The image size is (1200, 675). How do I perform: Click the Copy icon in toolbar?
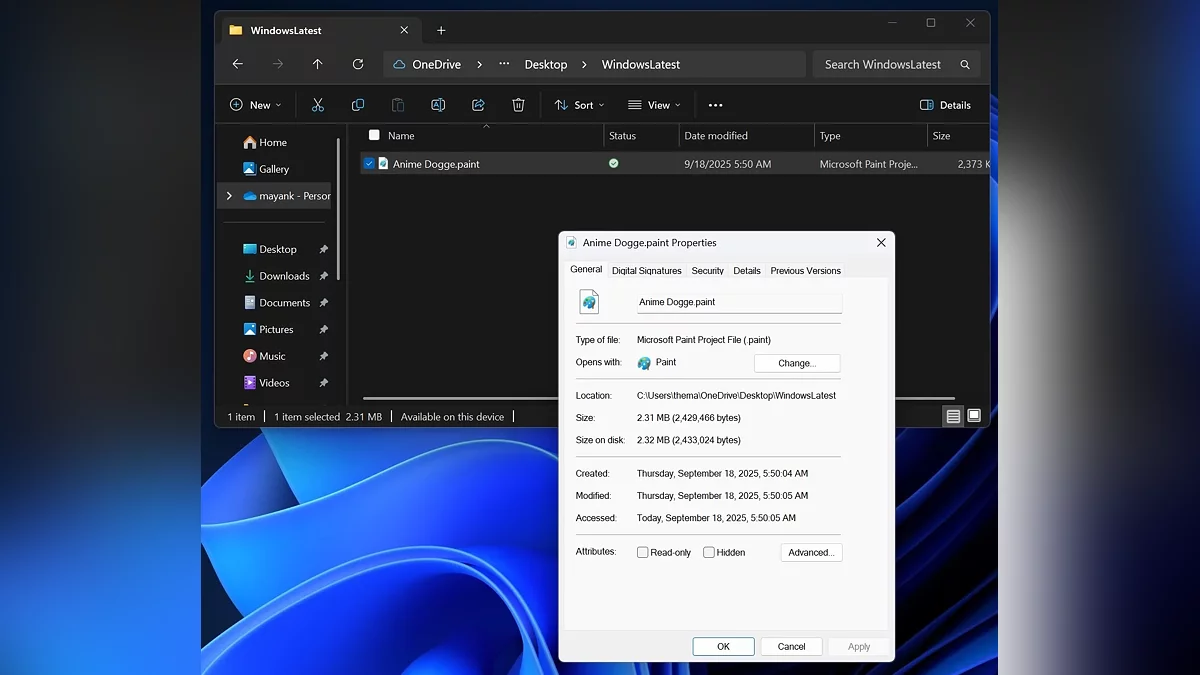(x=358, y=105)
